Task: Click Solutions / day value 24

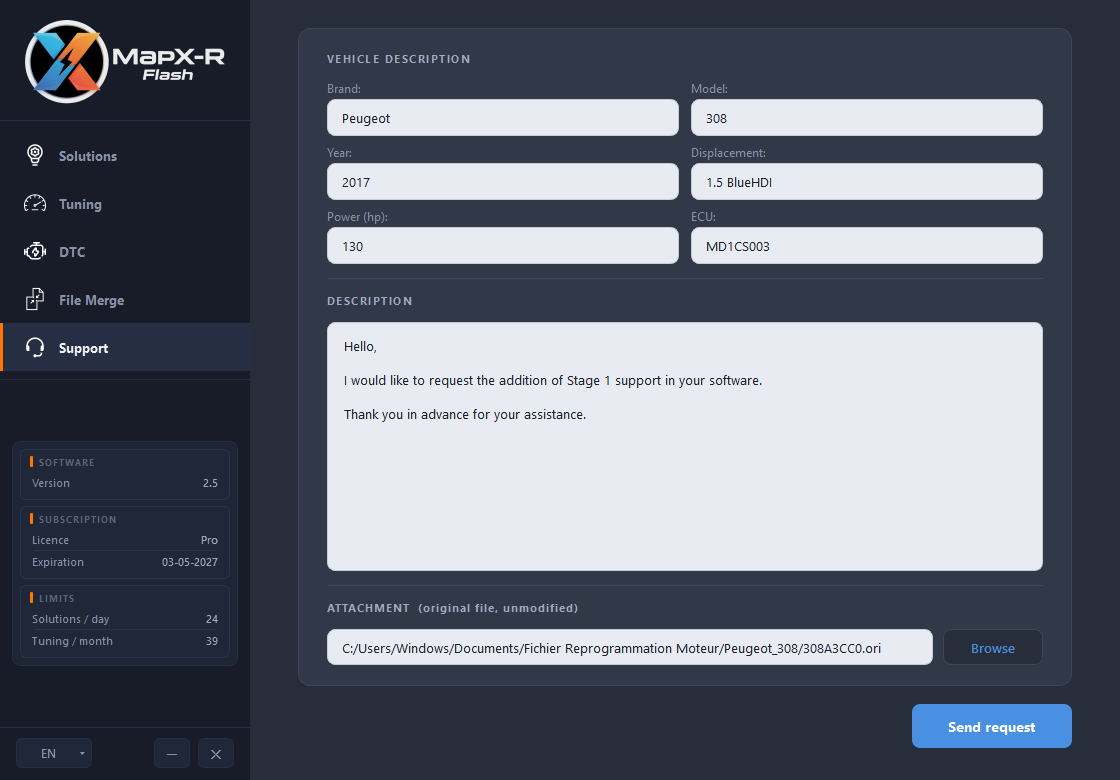Action: 211,619
